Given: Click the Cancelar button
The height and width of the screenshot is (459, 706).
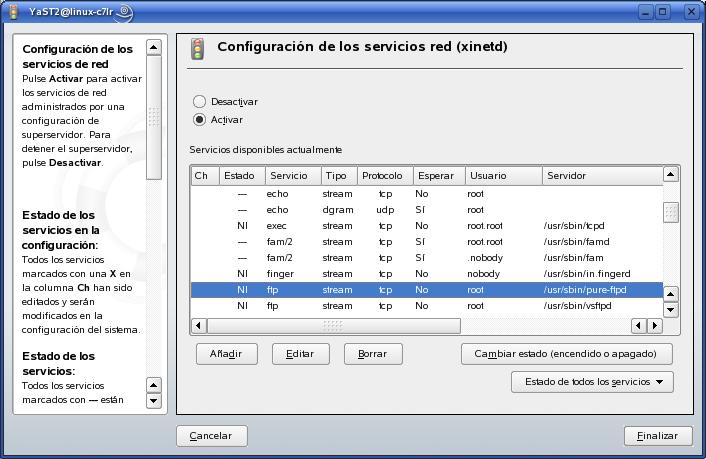Looking at the screenshot, I should click(x=212, y=436).
